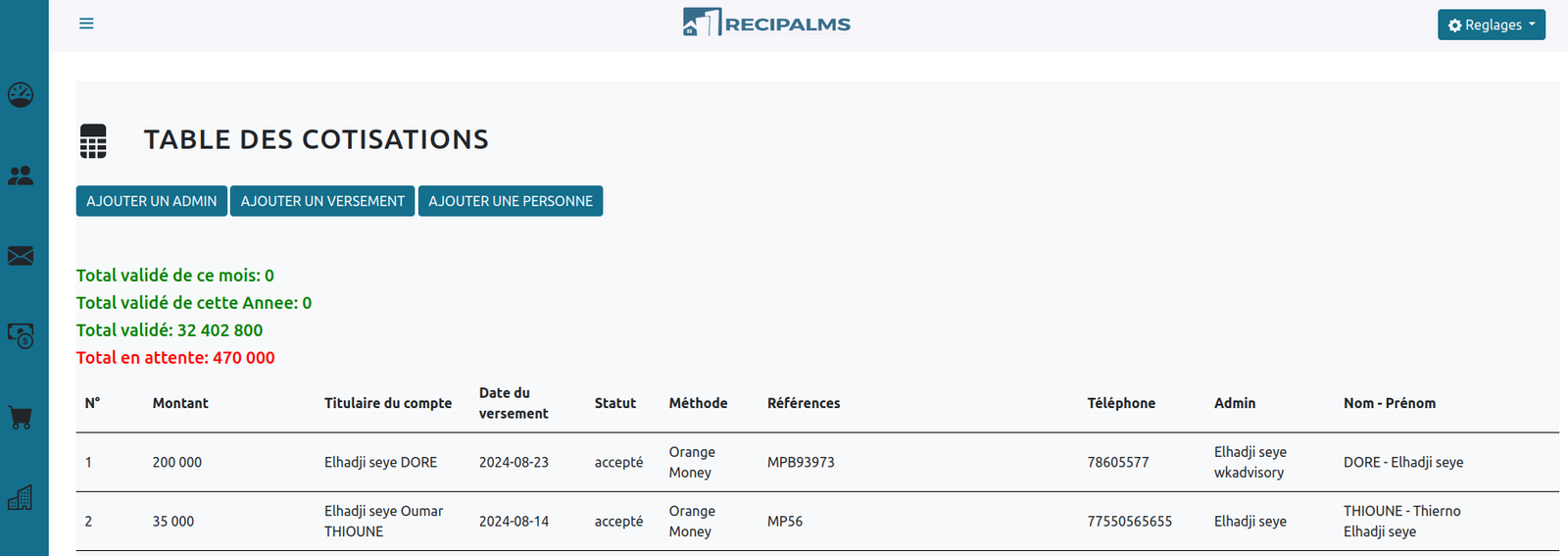Open the money payments icon in sidebar

click(x=21, y=336)
